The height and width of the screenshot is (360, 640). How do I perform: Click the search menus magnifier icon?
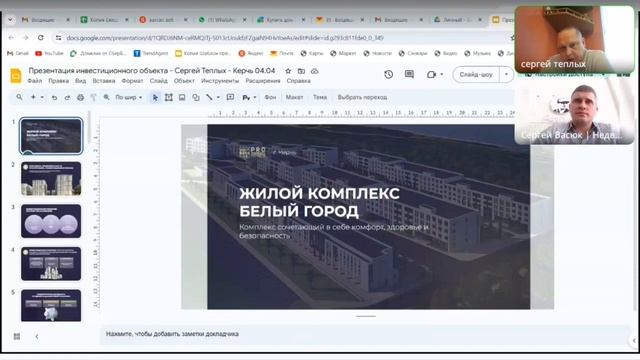point(19,97)
